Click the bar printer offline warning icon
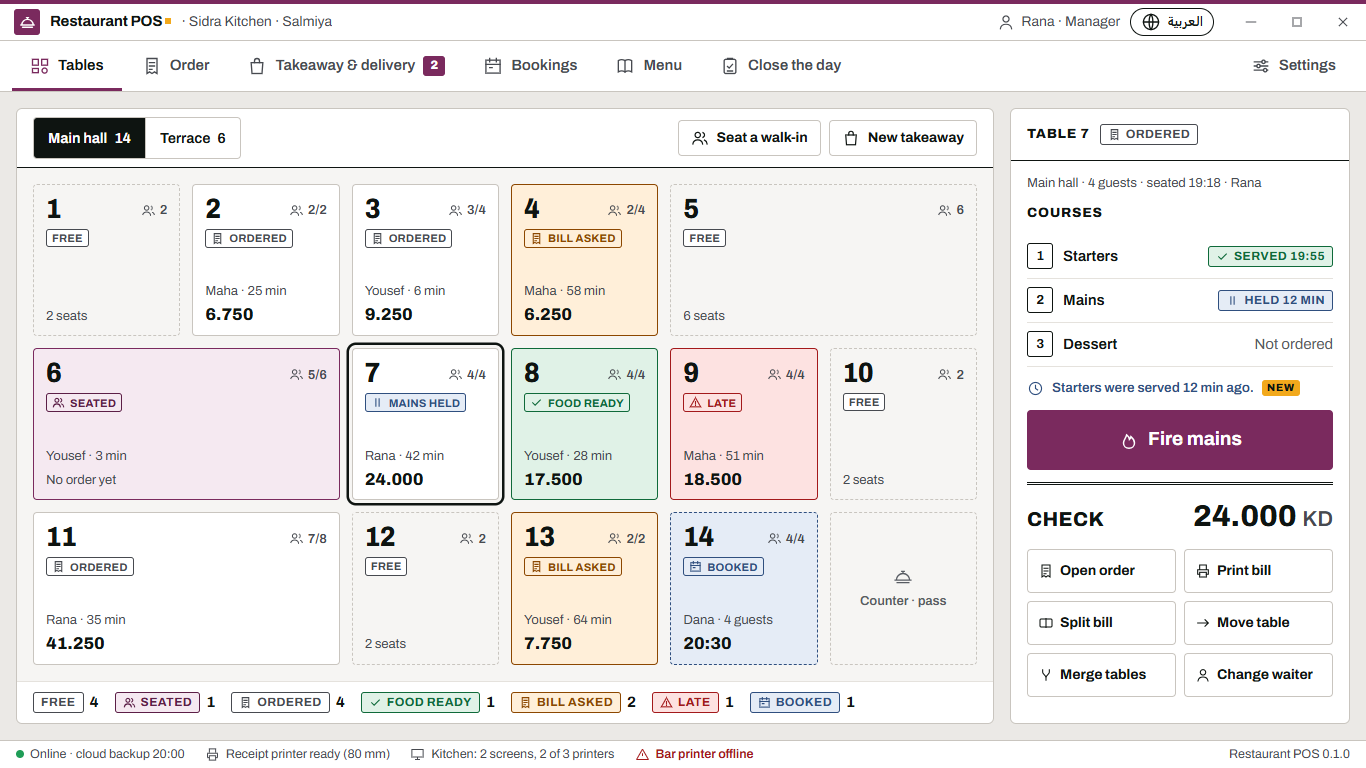This screenshot has height=768, width=1366. point(642,754)
